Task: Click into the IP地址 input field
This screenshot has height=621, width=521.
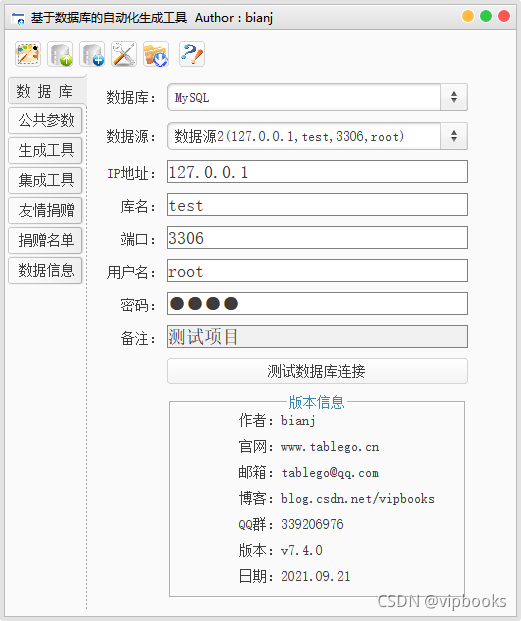Action: (318, 172)
